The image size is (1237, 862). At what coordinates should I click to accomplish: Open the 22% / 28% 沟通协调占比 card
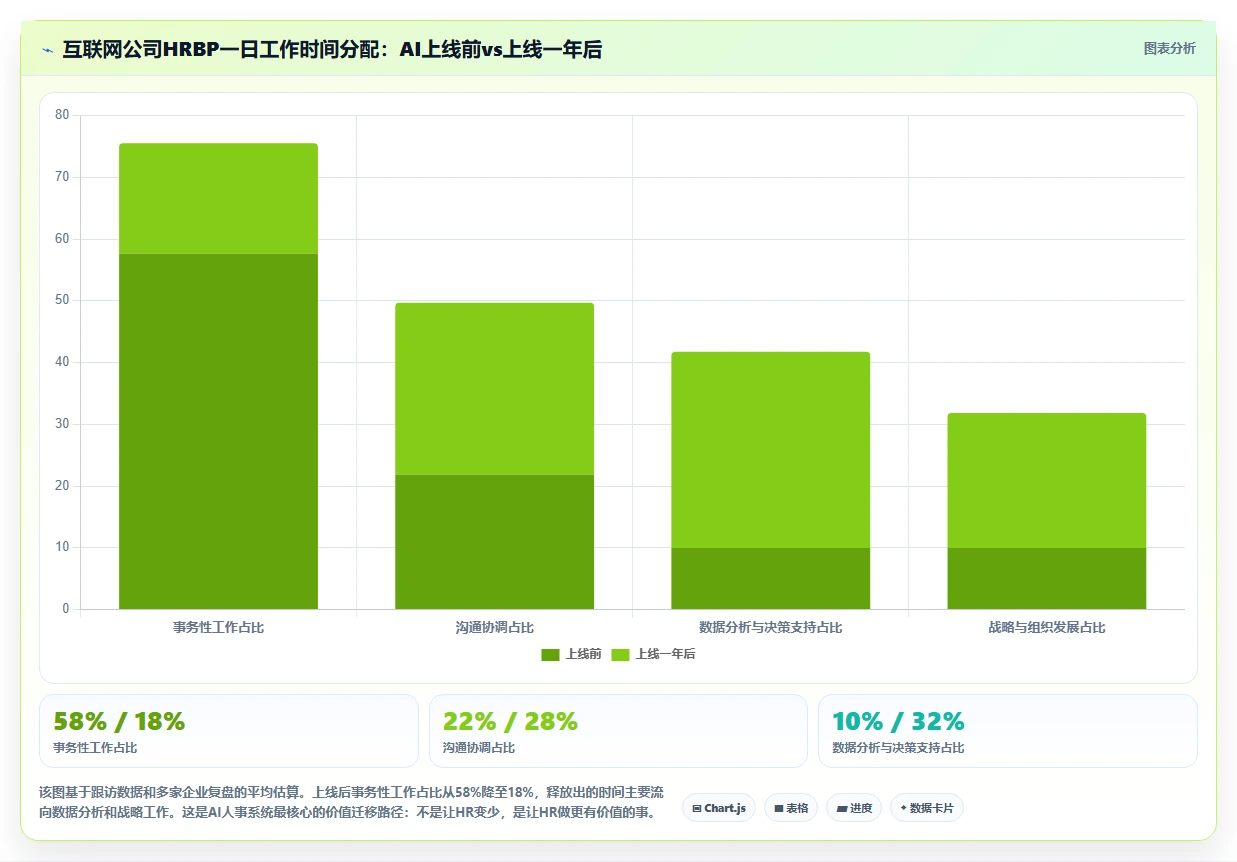click(x=618, y=731)
